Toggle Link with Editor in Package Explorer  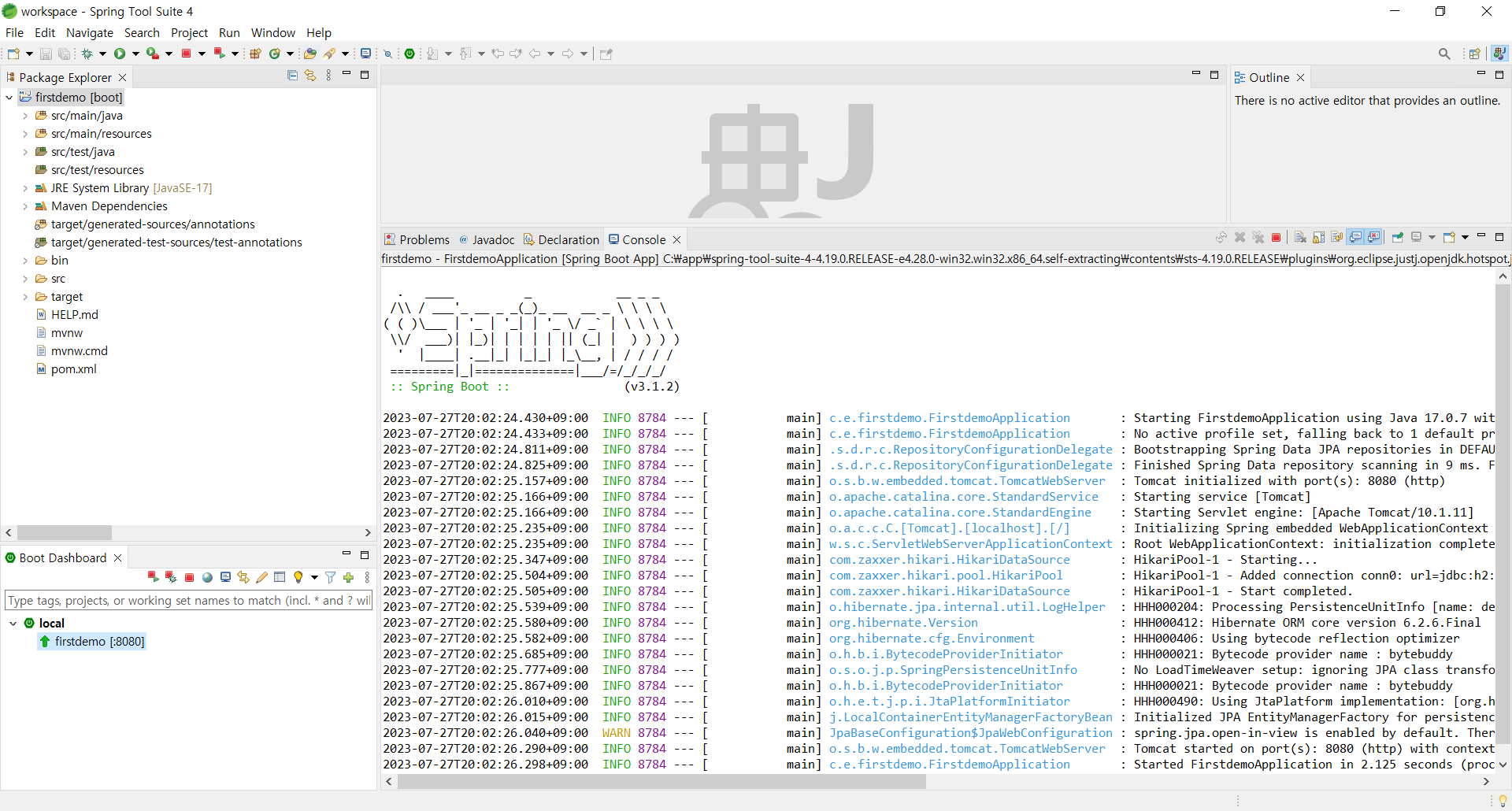[310, 76]
